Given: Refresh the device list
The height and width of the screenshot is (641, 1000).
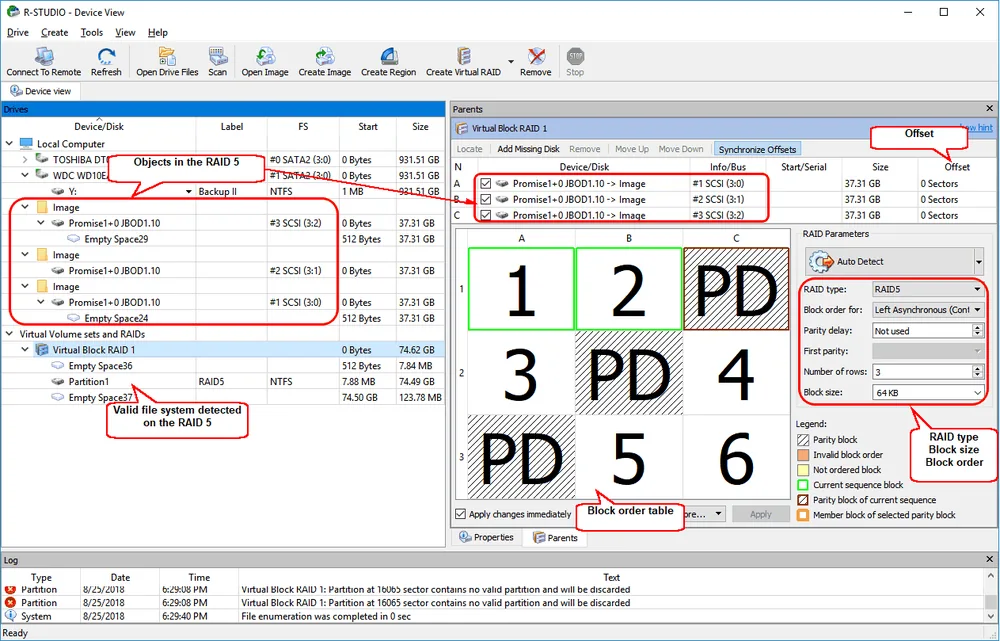Looking at the screenshot, I should (x=106, y=57).
